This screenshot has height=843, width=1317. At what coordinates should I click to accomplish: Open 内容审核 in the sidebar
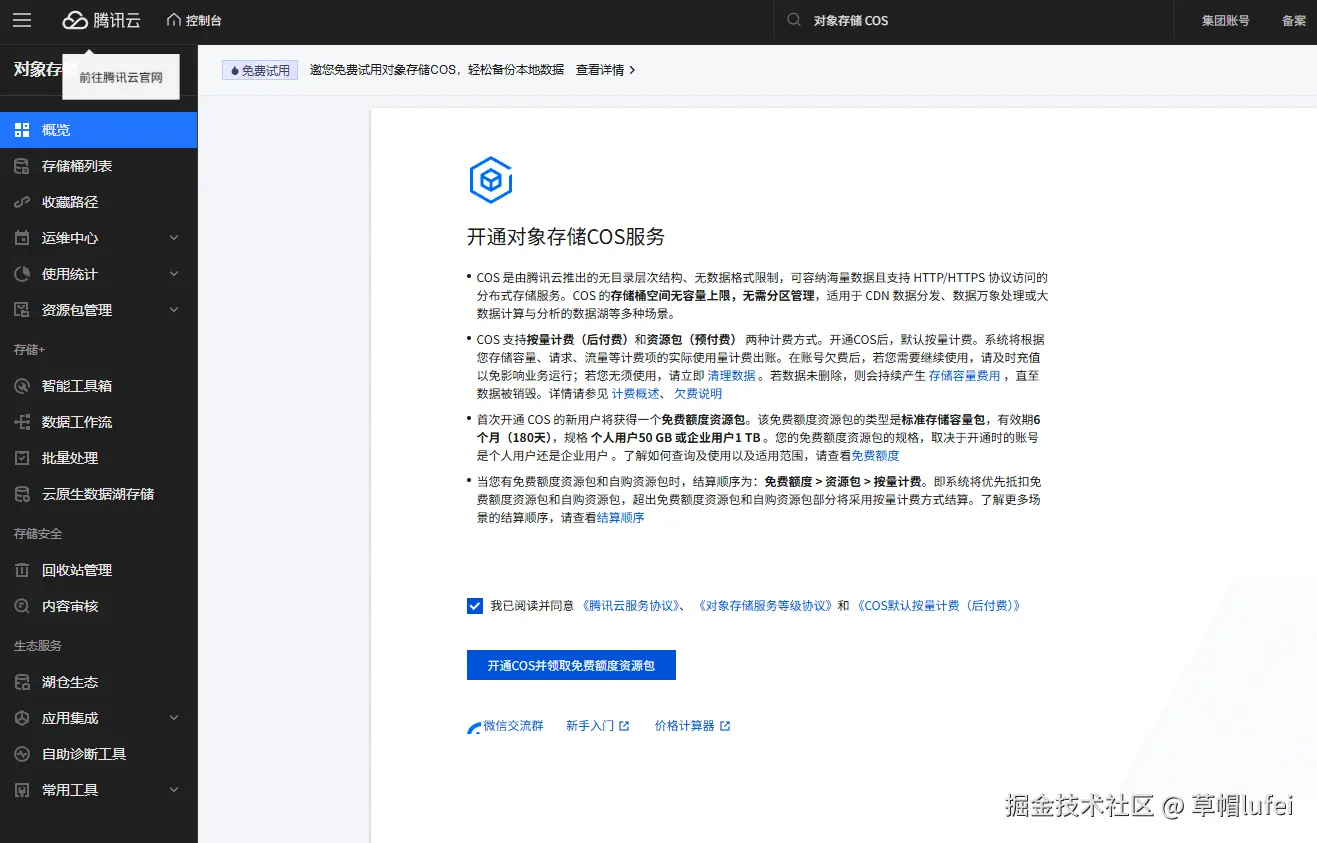click(x=70, y=606)
